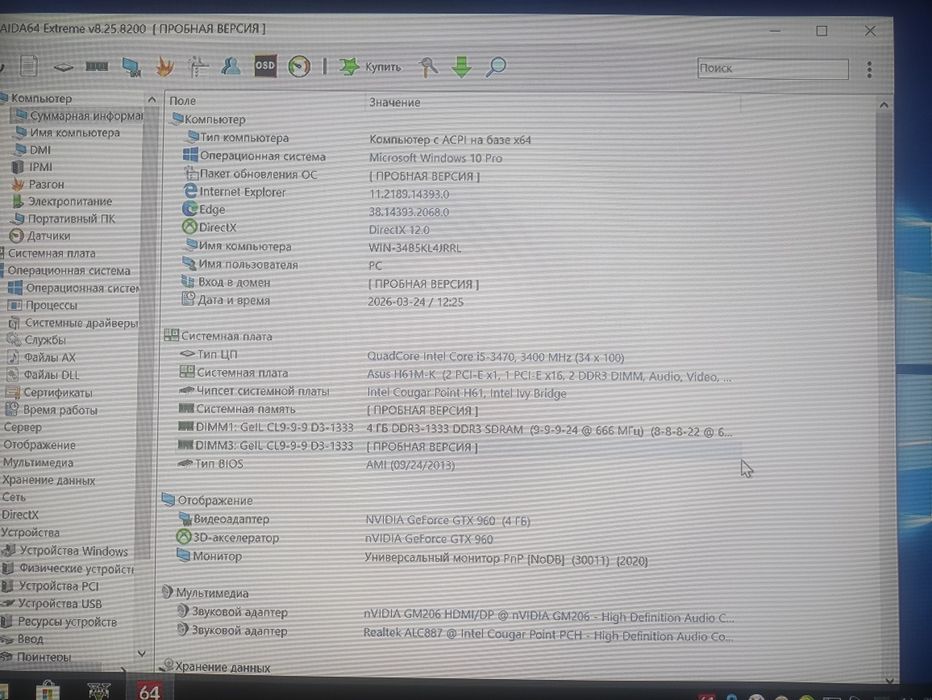The image size is (932, 700).
Task: Expand the Отображение tree category
Action: [x=39, y=444]
